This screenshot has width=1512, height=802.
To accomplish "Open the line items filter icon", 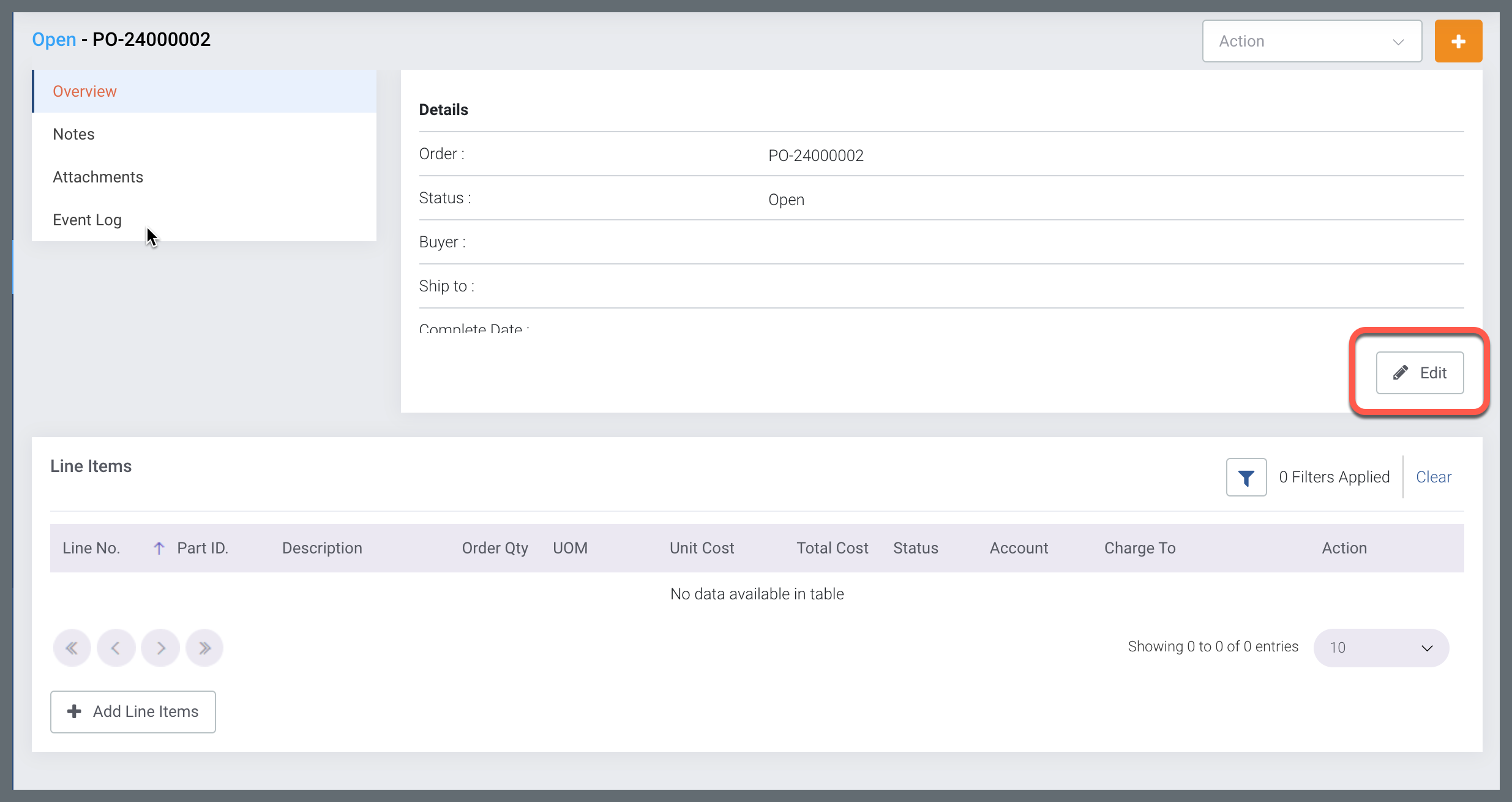I will tap(1246, 478).
